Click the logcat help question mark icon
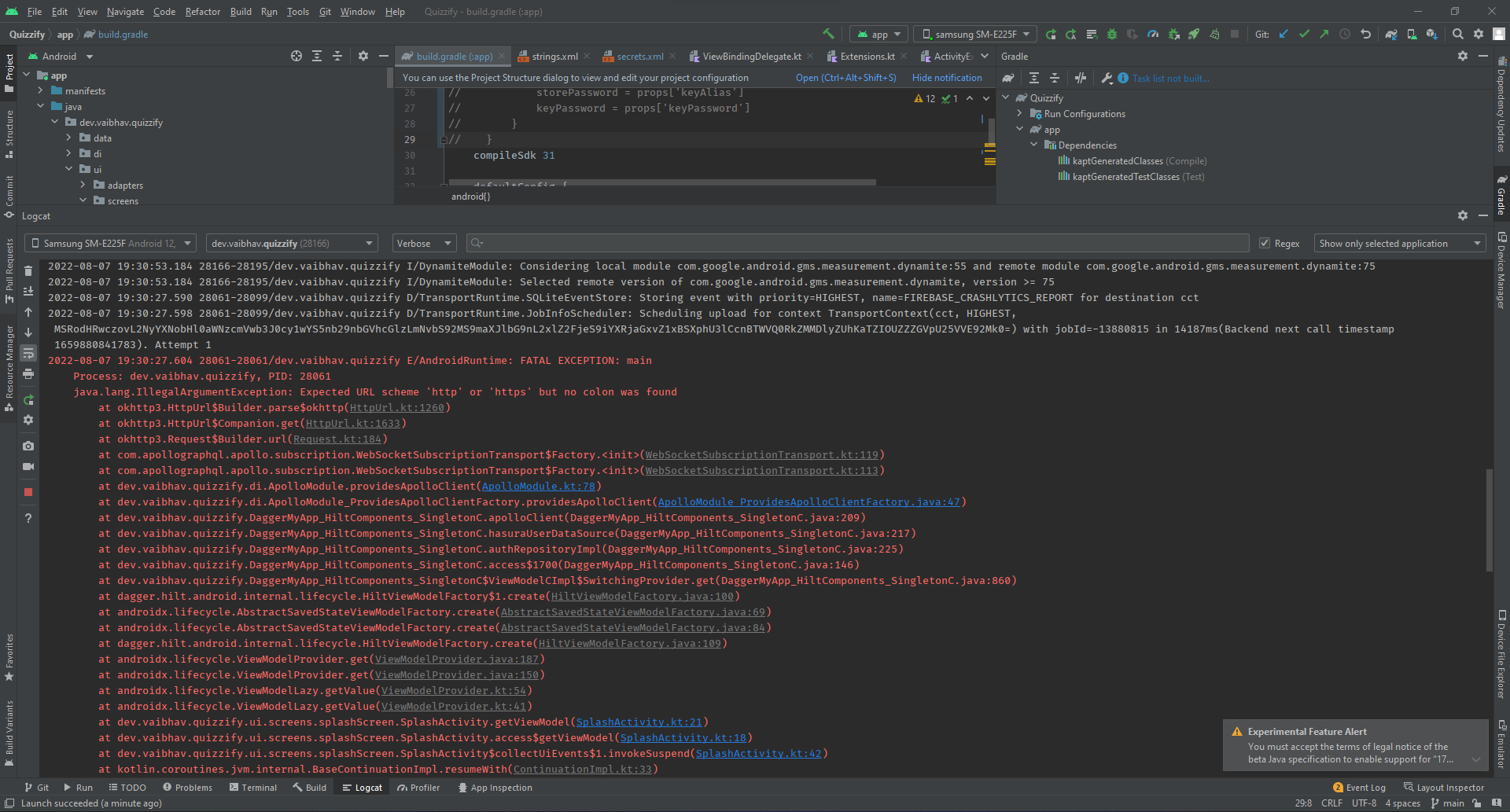Image resolution: width=1510 pixels, height=812 pixels. point(28,518)
